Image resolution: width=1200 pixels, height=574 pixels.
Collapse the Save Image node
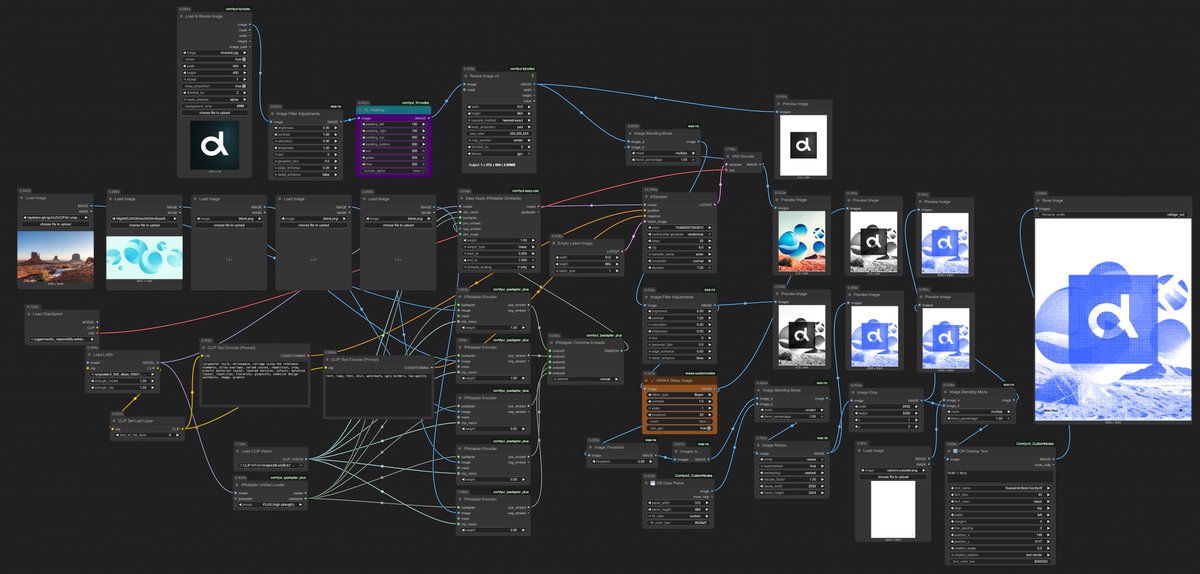click(1039, 199)
